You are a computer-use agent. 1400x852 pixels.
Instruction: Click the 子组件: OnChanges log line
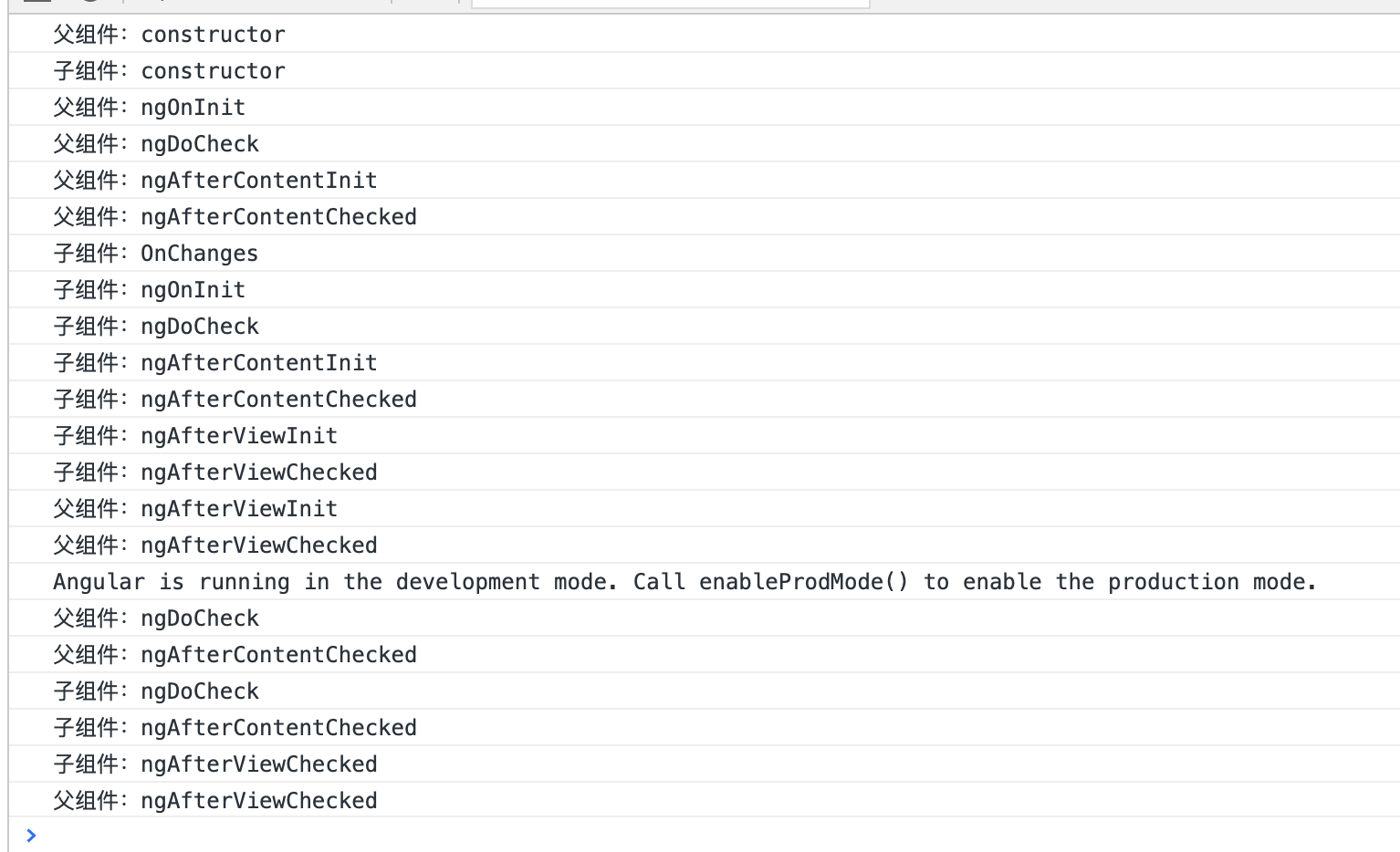pos(156,254)
